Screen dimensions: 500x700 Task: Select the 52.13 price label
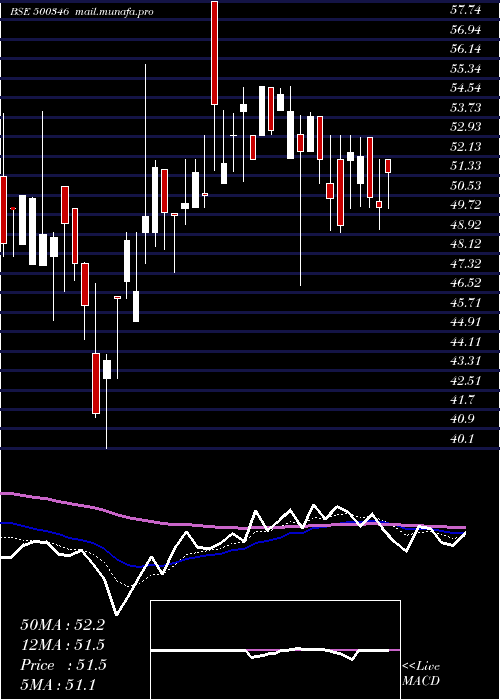[466, 146]
